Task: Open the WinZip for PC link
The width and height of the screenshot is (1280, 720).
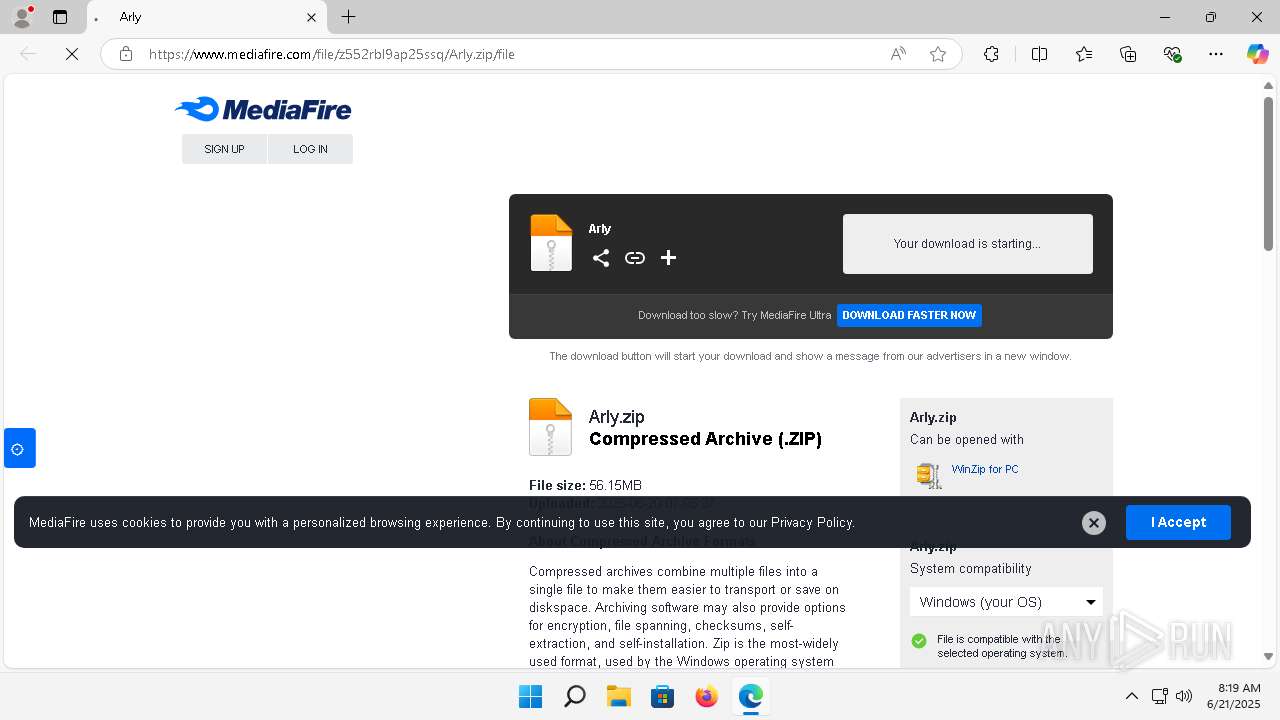Action: pos(985,469)
